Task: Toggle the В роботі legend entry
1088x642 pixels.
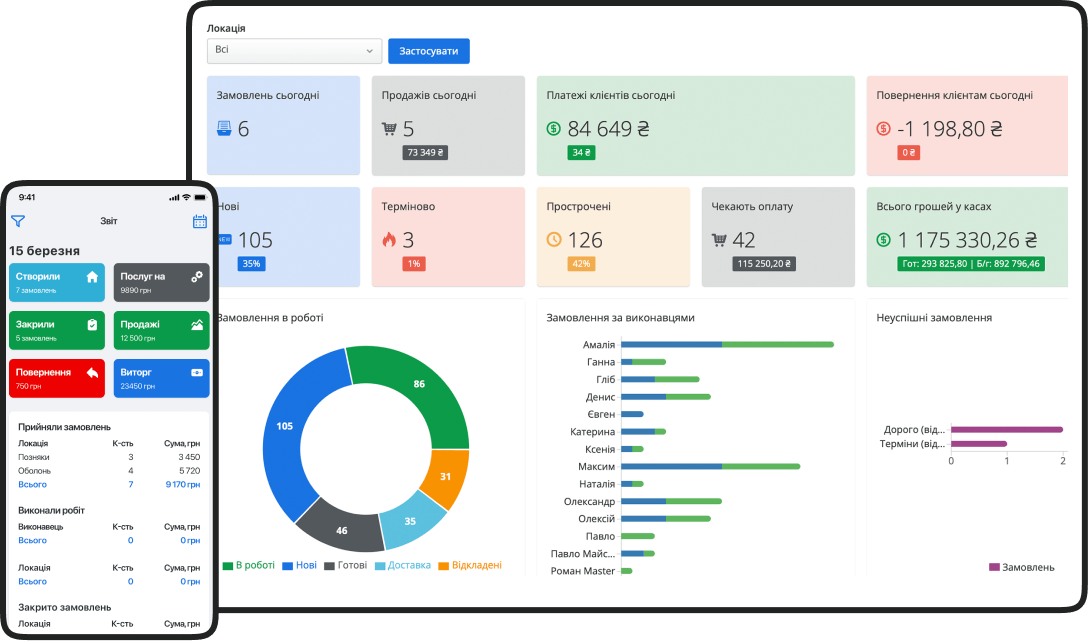Action: pyautogui.click(x=248, y=566)
